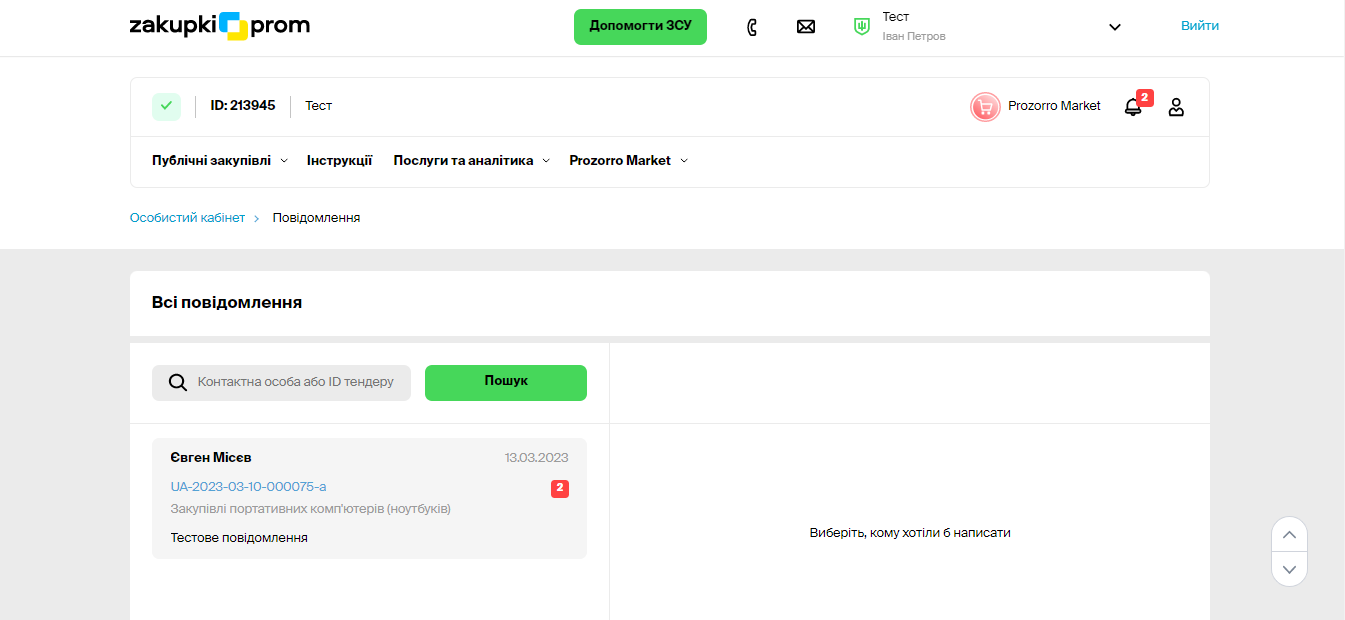Click the zakupki prom logo
The image size is (1345, 620).
click(x=220, y=26)
